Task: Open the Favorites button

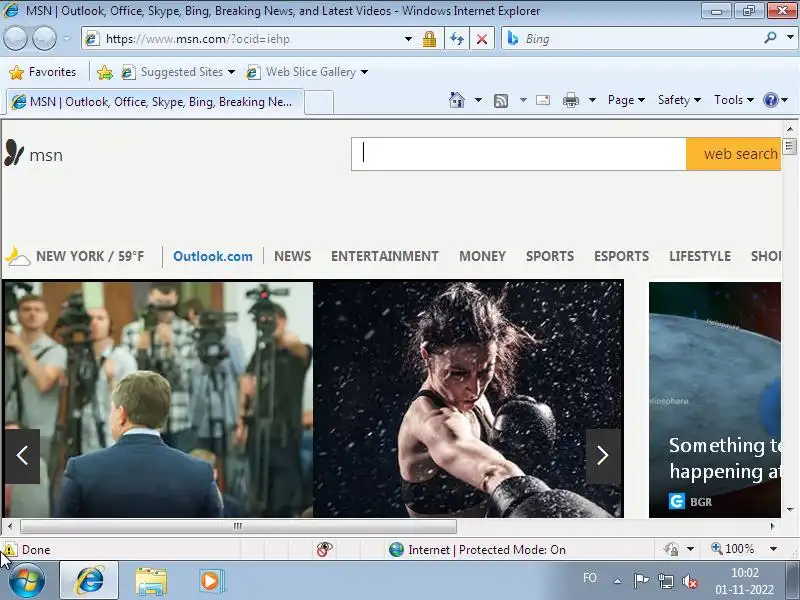Action: pyautogui.click(x=42, y=72)
